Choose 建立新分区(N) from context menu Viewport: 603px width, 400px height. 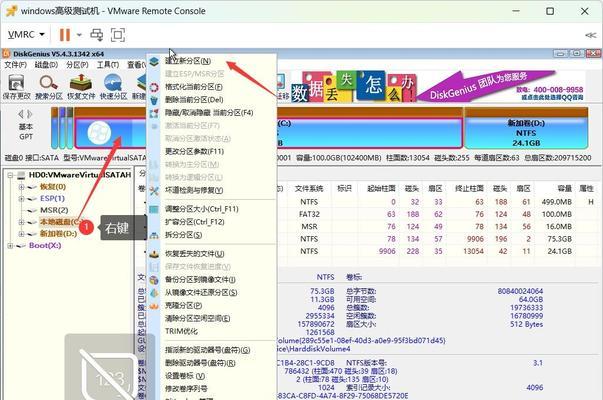(188, 61)
